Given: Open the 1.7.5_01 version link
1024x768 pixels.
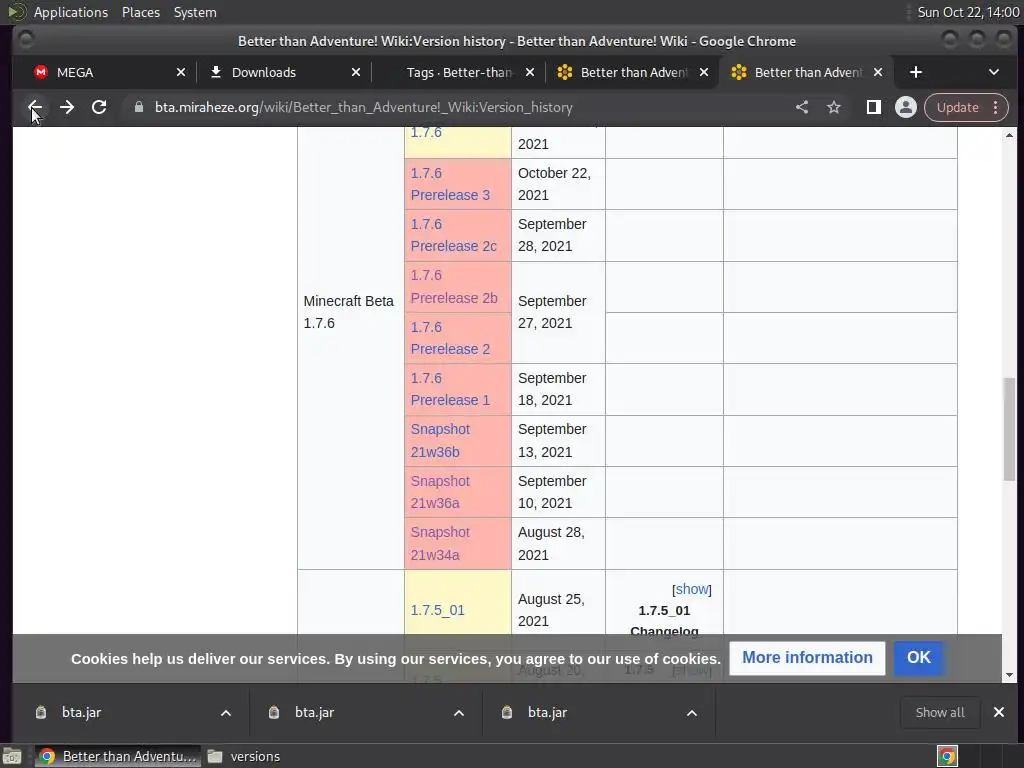Looking at the screenshot, I should [438, 610].
